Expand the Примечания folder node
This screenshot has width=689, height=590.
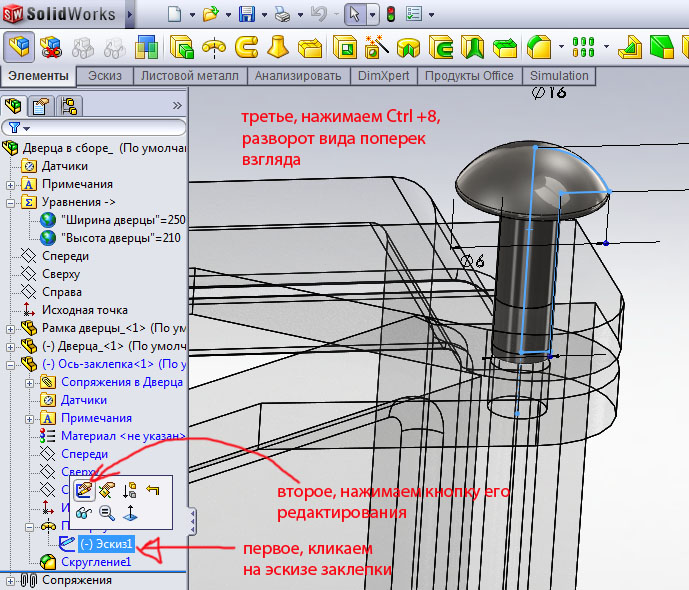(x=11, y=184)
